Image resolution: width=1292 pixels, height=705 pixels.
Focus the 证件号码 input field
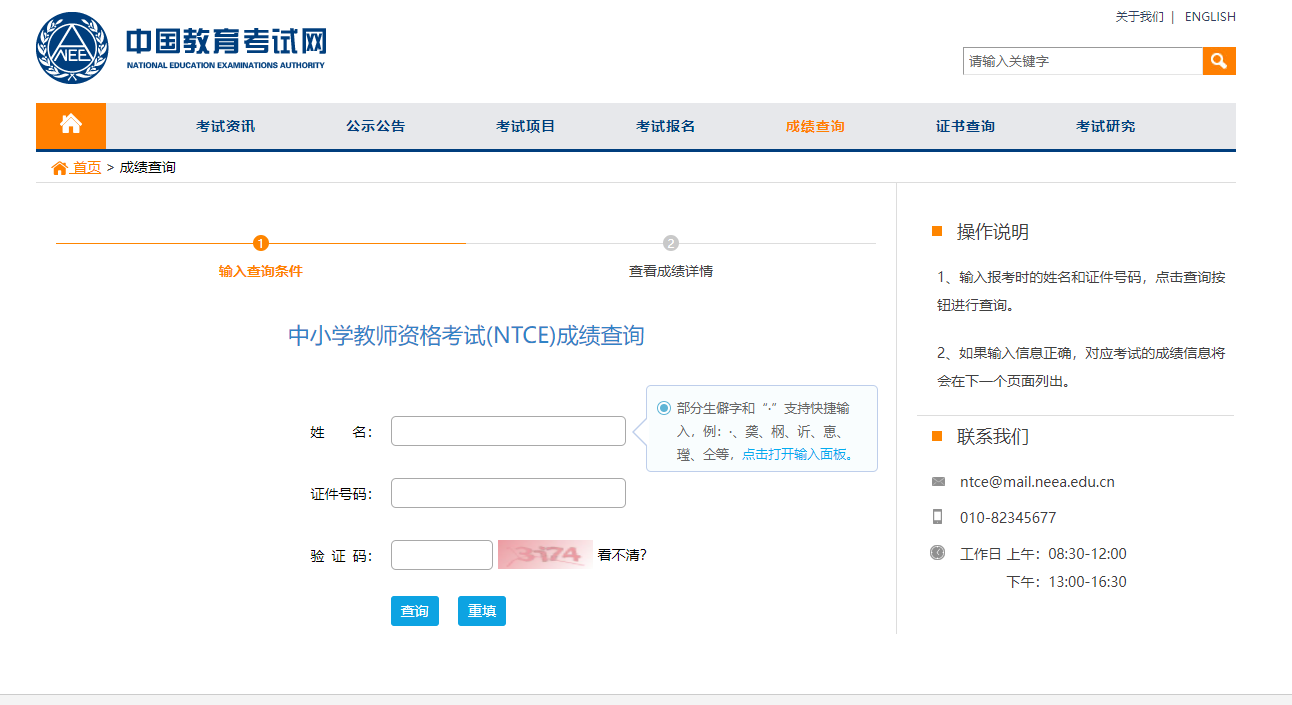[x=508, y=493]
